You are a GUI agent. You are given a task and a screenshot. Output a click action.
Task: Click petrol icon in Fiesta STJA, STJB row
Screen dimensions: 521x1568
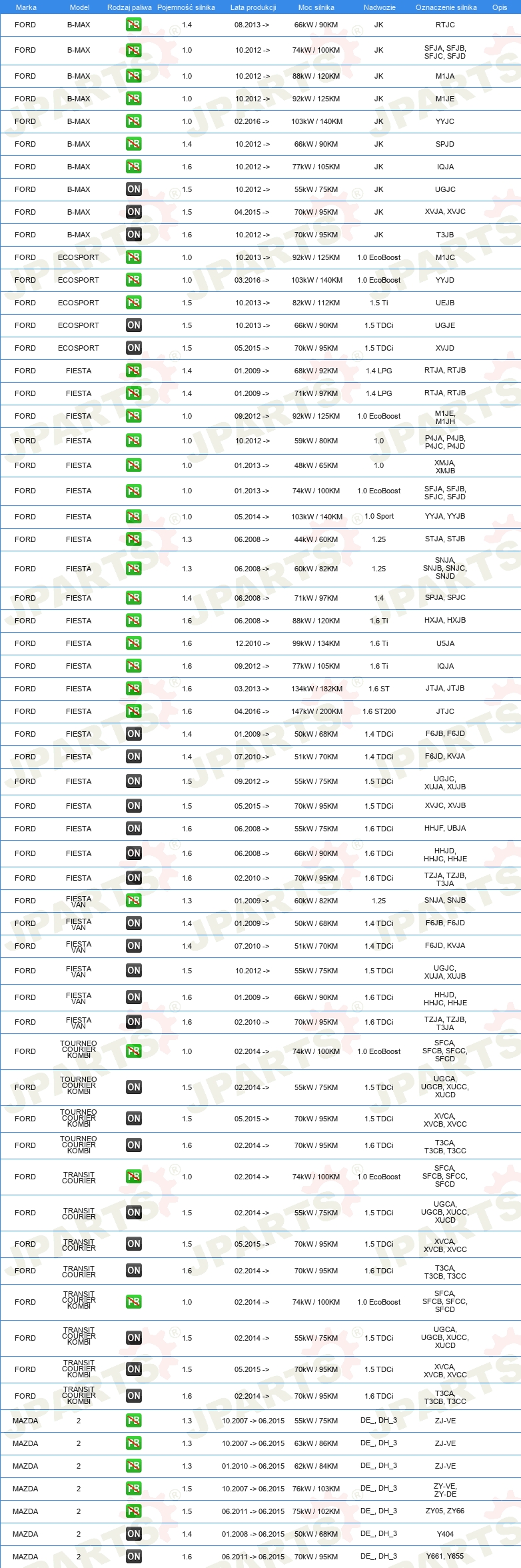click(x=134, y=539)
